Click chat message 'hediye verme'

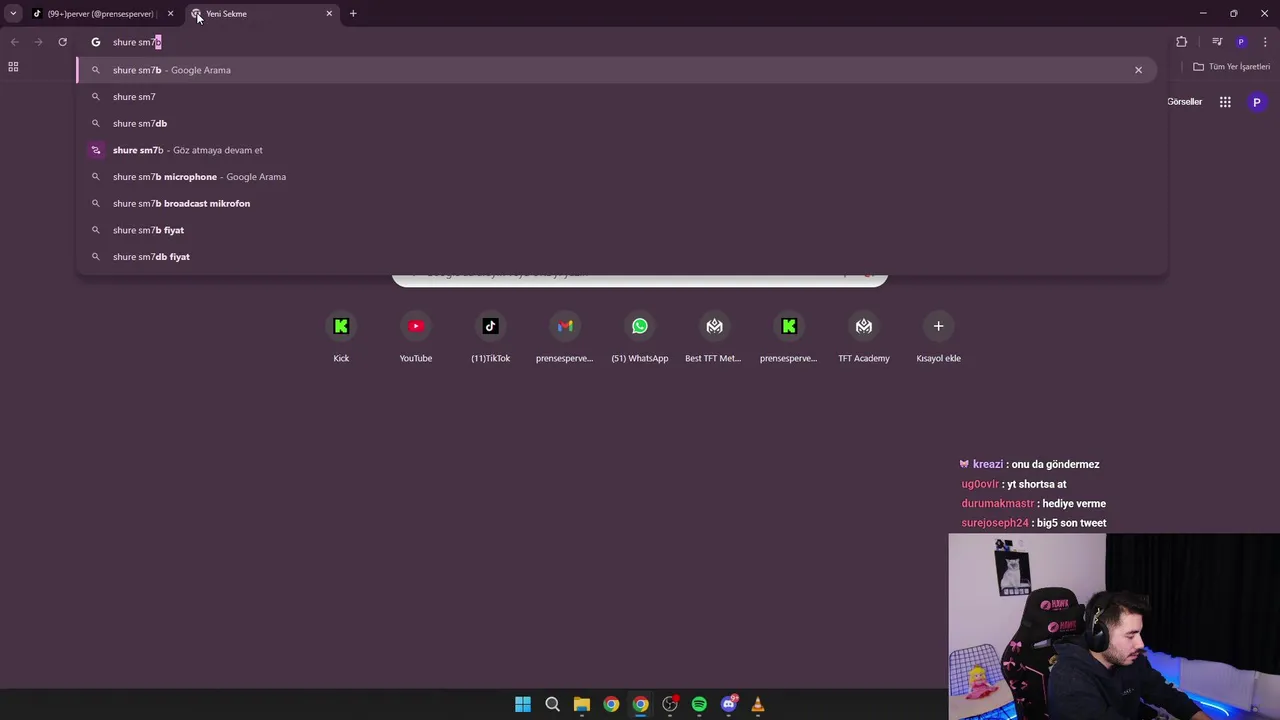[x=1034, y=503]
